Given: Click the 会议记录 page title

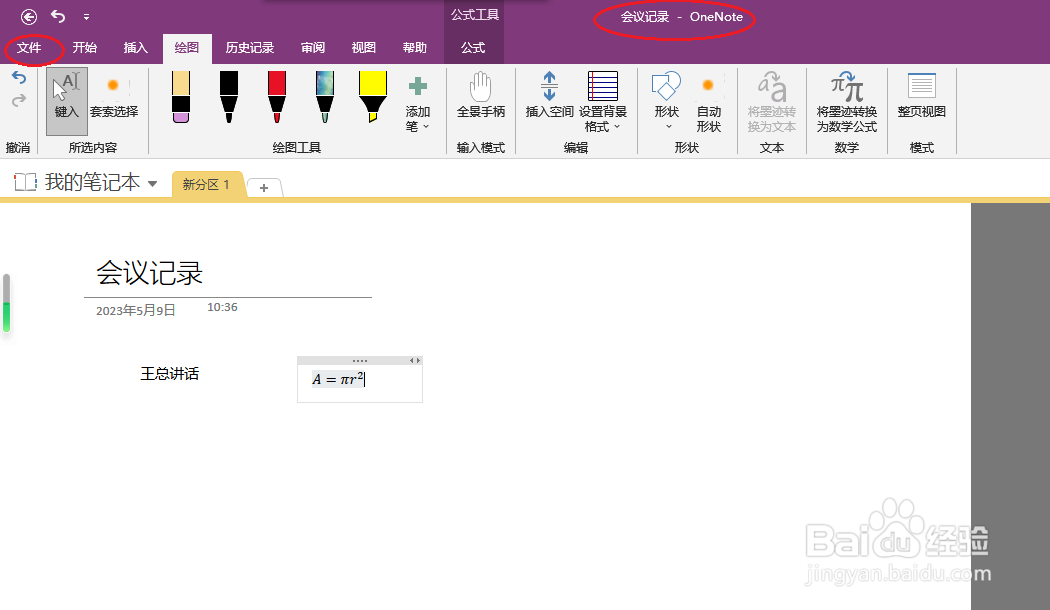Looking at the screenshot, I should tap(149, 273).
